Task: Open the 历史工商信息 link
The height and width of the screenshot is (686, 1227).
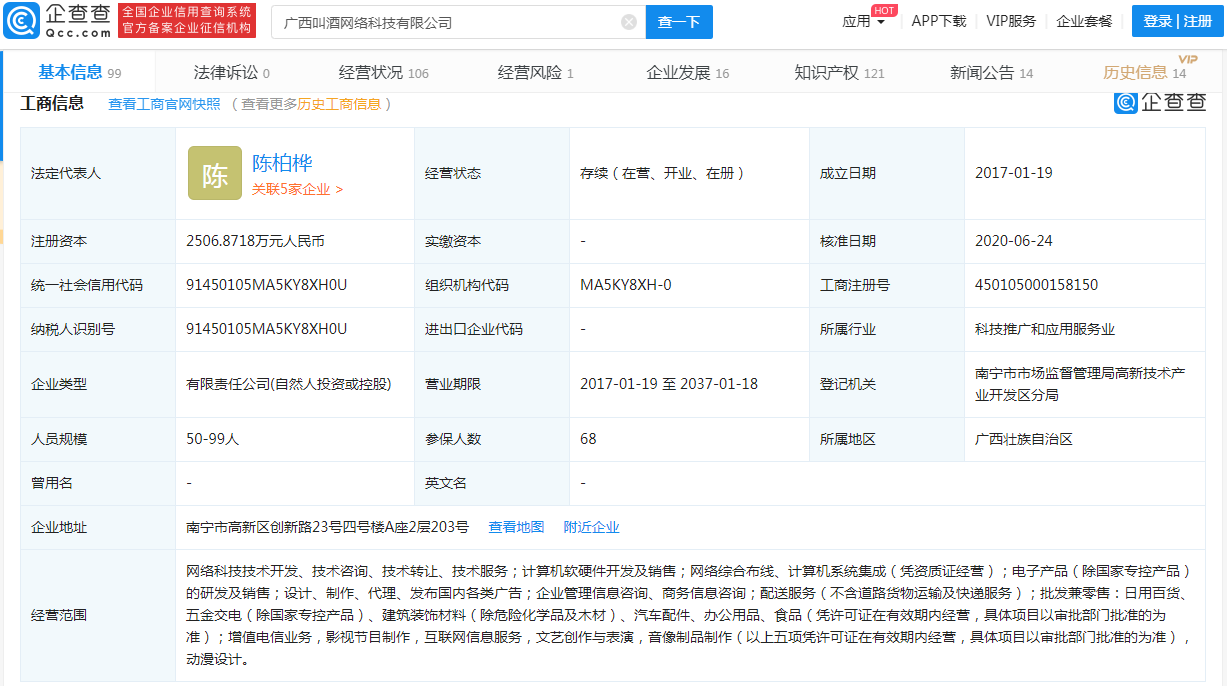Action: (x=340, y=104)
